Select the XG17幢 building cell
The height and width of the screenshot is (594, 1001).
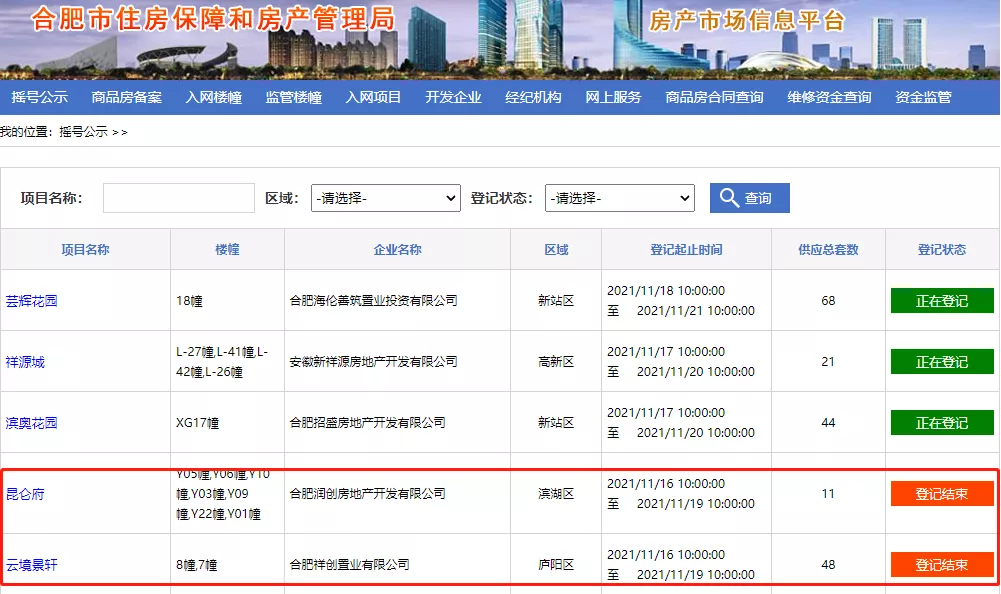197,423
